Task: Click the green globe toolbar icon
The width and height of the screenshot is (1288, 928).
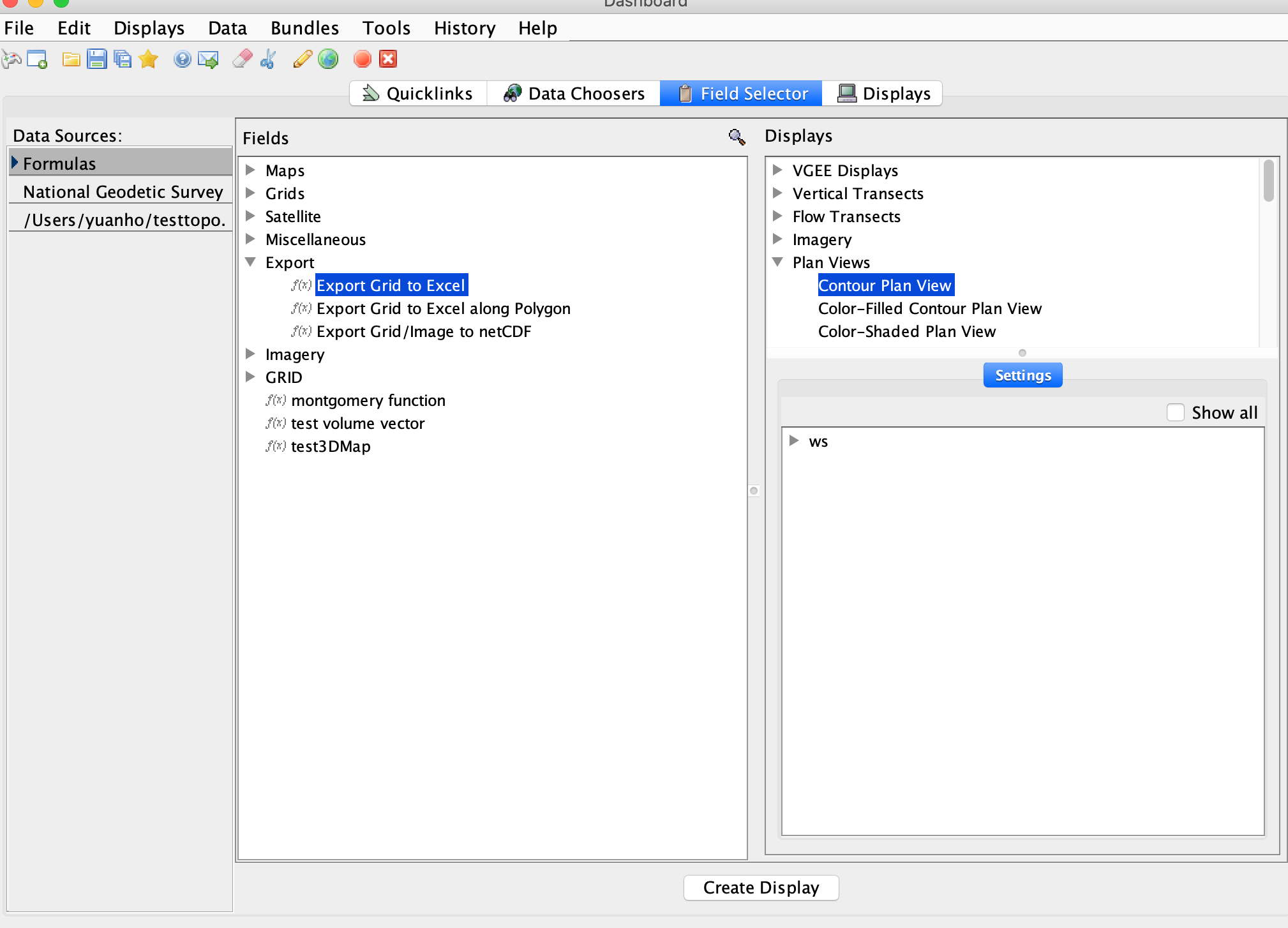Action: pyautogui.click(x=328, y=59)
